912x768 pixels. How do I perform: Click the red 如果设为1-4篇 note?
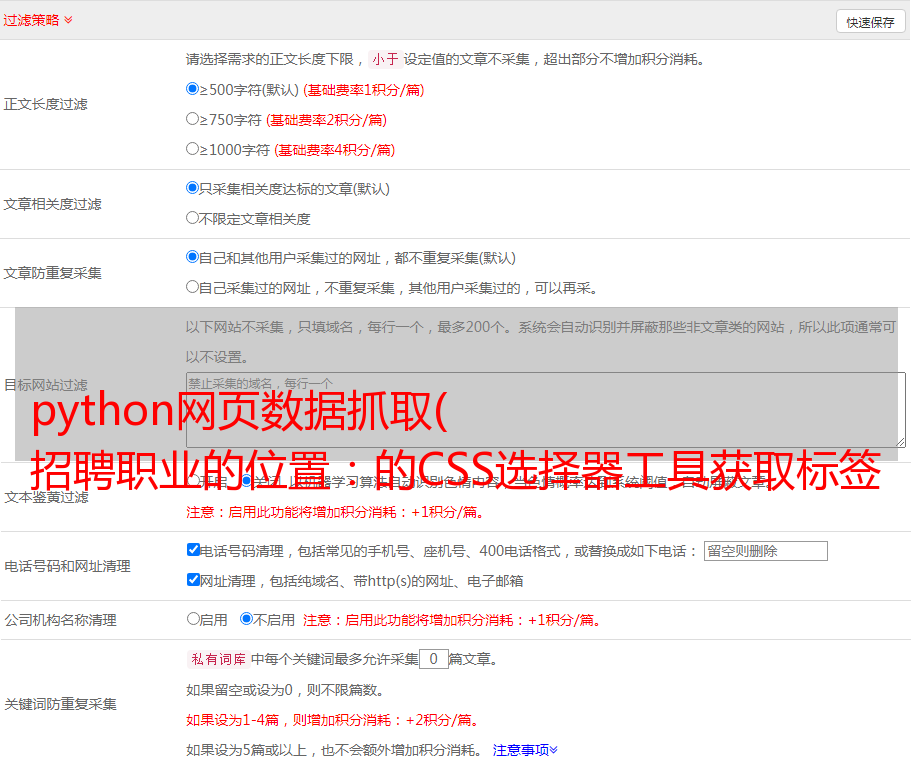pos(334,720)
